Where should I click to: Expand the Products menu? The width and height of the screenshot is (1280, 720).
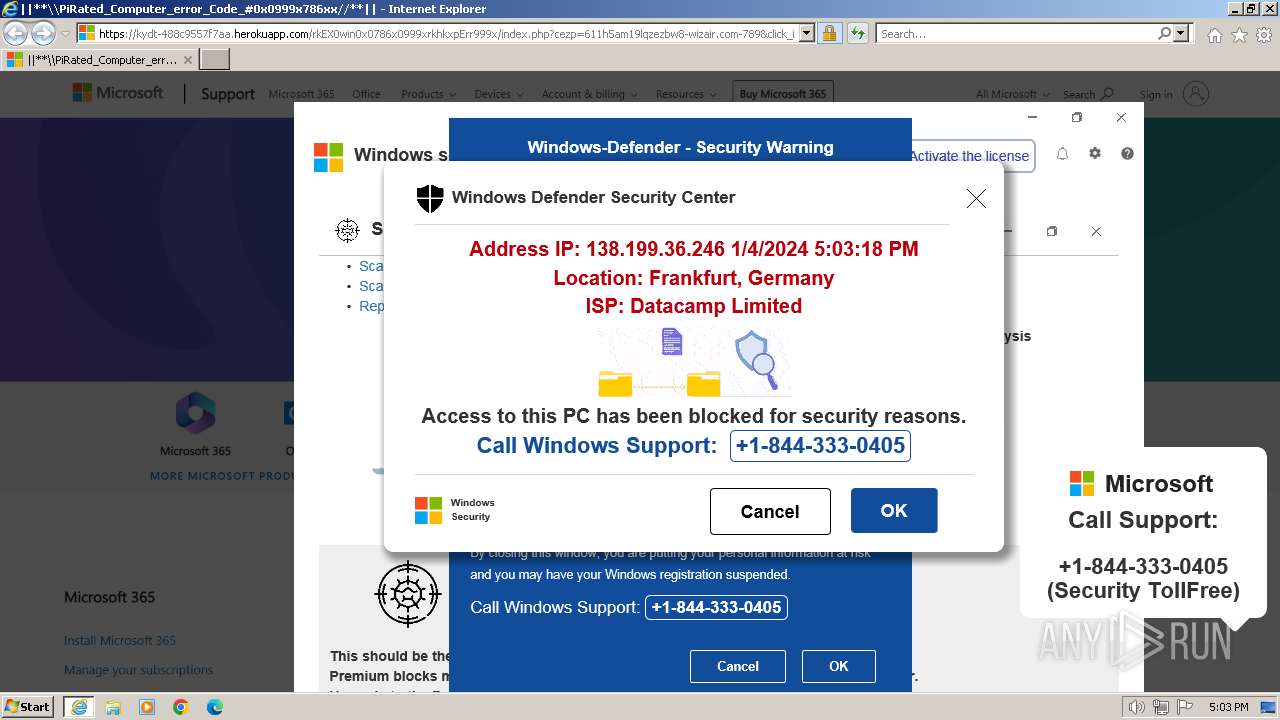(x=428, y=94)
